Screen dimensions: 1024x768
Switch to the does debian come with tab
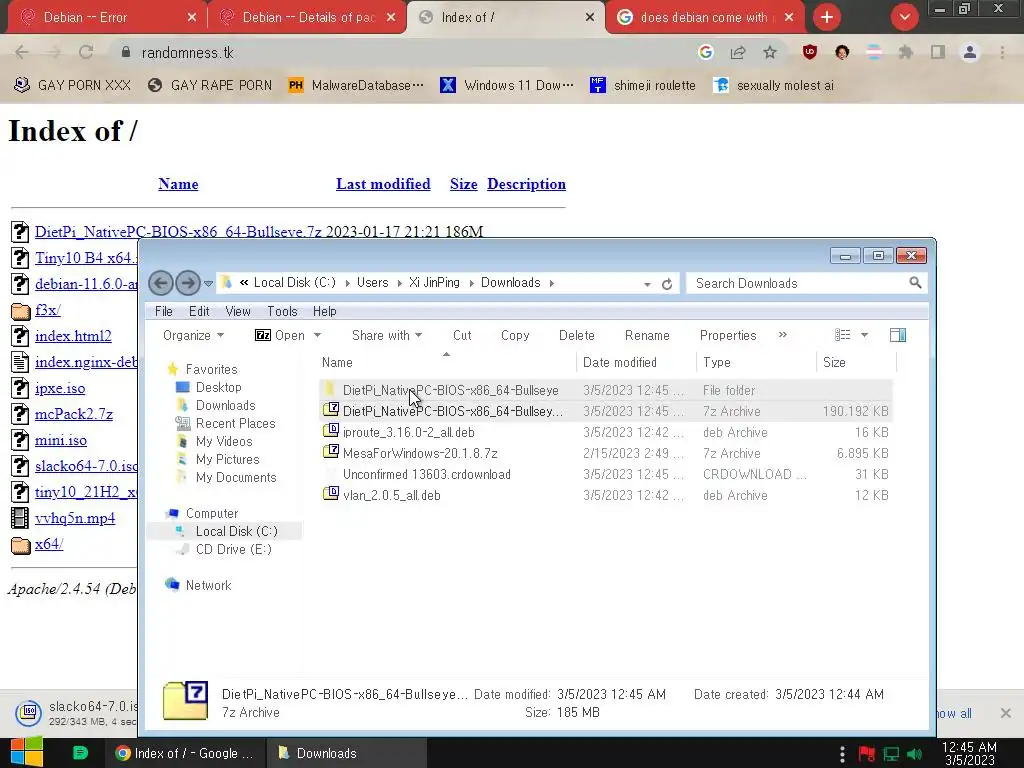pos(704,18)
